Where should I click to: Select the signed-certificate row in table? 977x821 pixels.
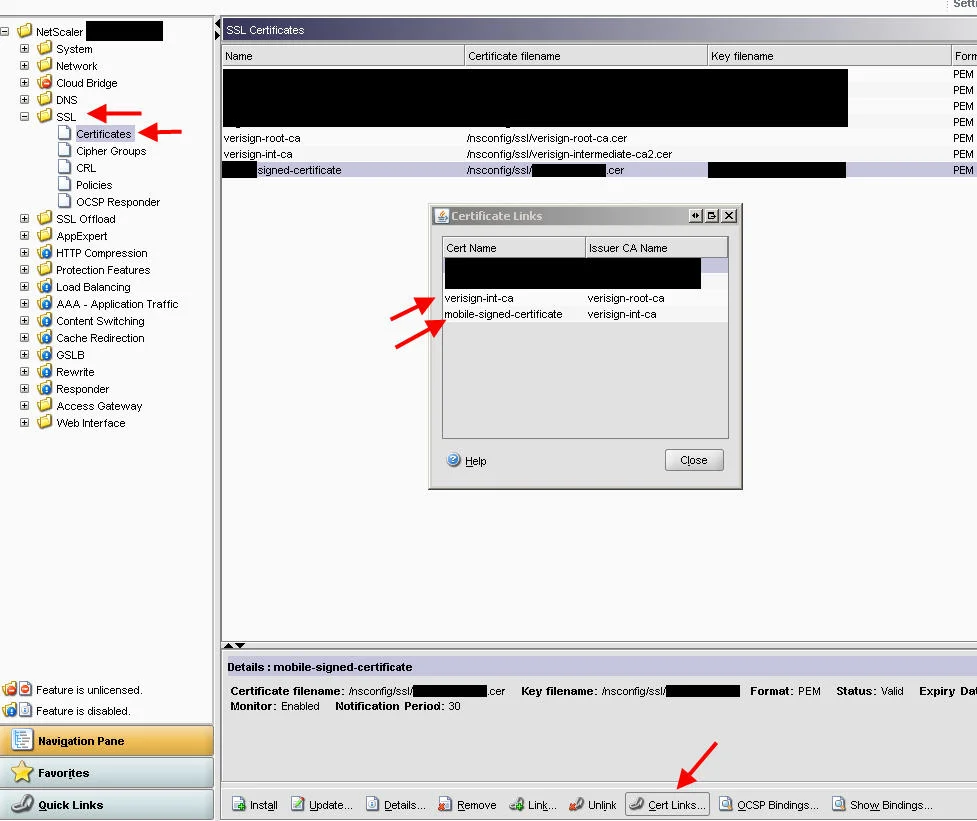click(x=599, y=170)
